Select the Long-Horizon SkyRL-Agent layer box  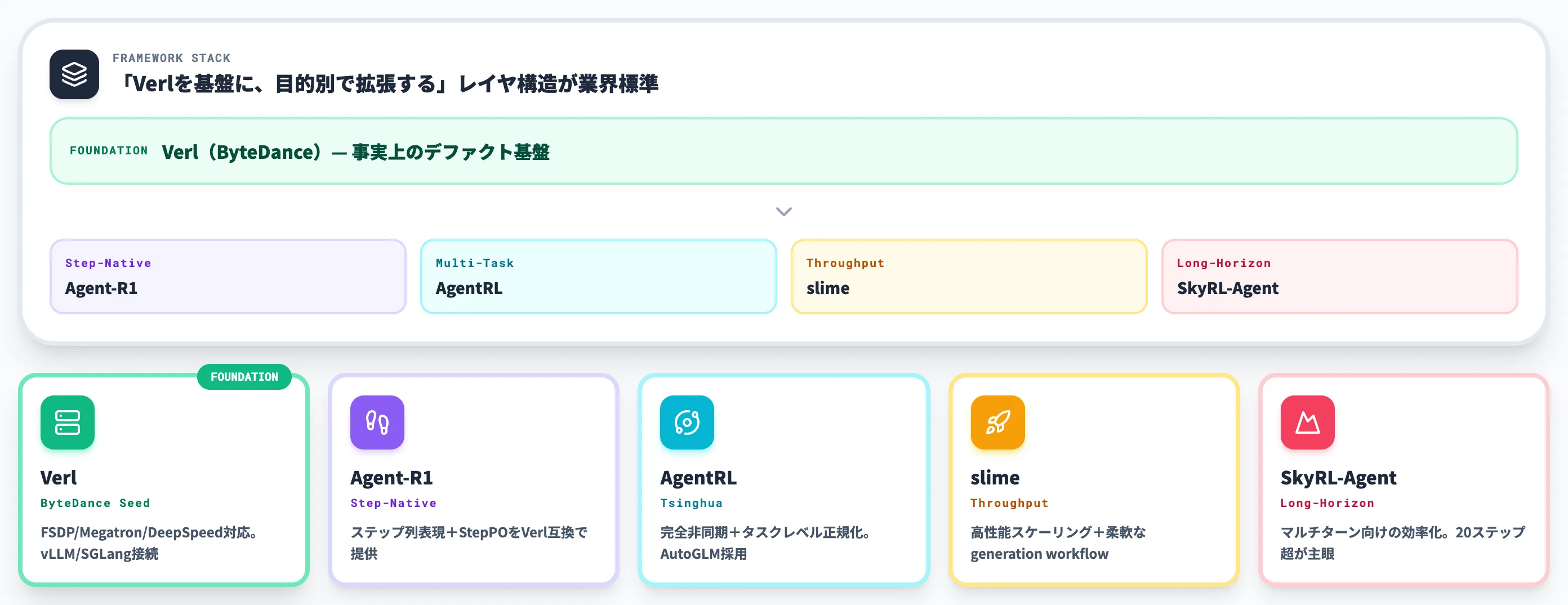point(1340,277)
